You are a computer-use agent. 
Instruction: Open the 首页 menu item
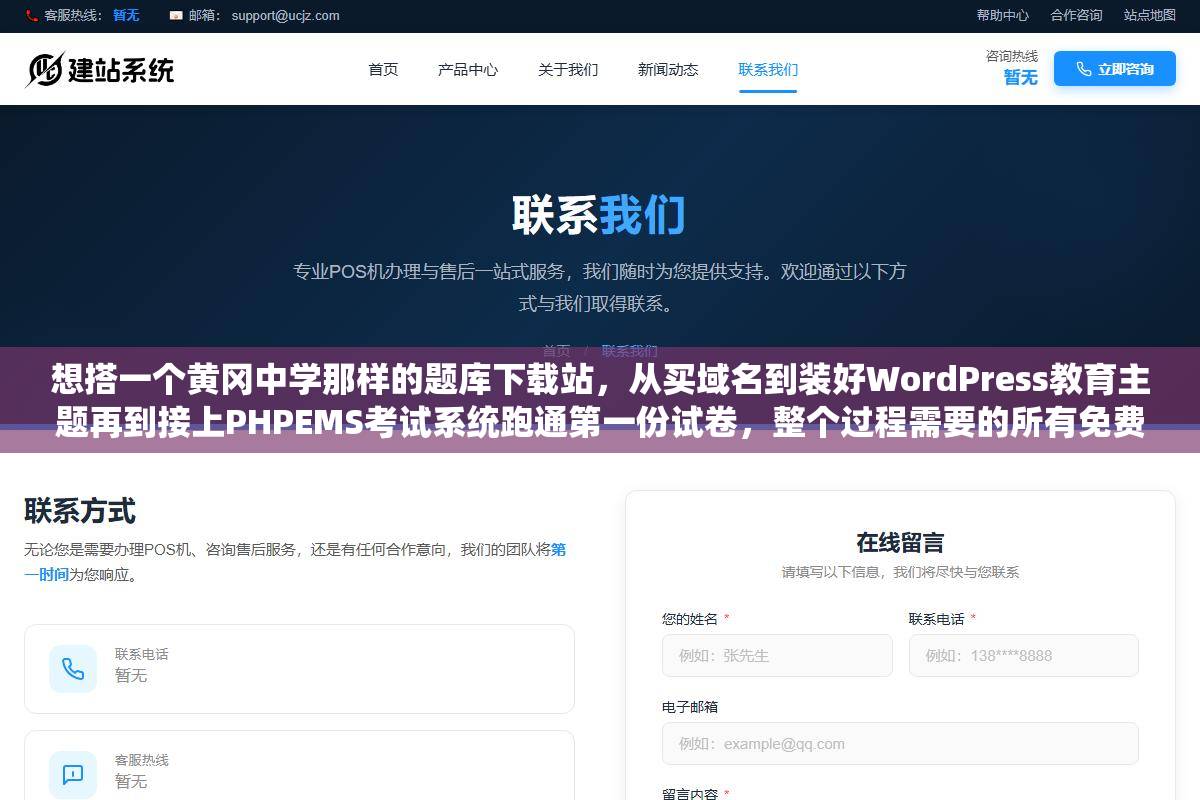[x=383, y=69]
